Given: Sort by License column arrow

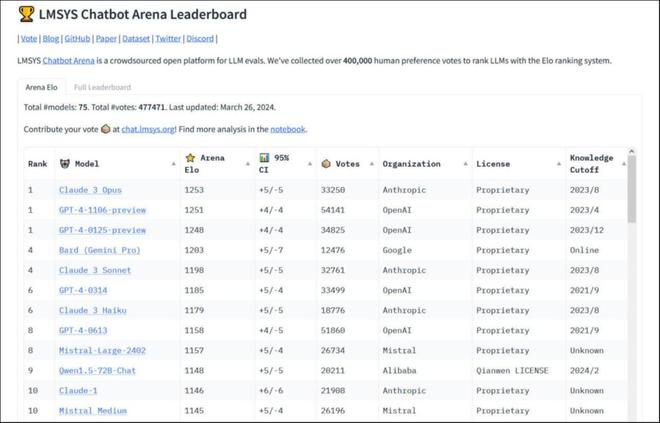Looking at the screenshot, I should [x=559, y=164].
